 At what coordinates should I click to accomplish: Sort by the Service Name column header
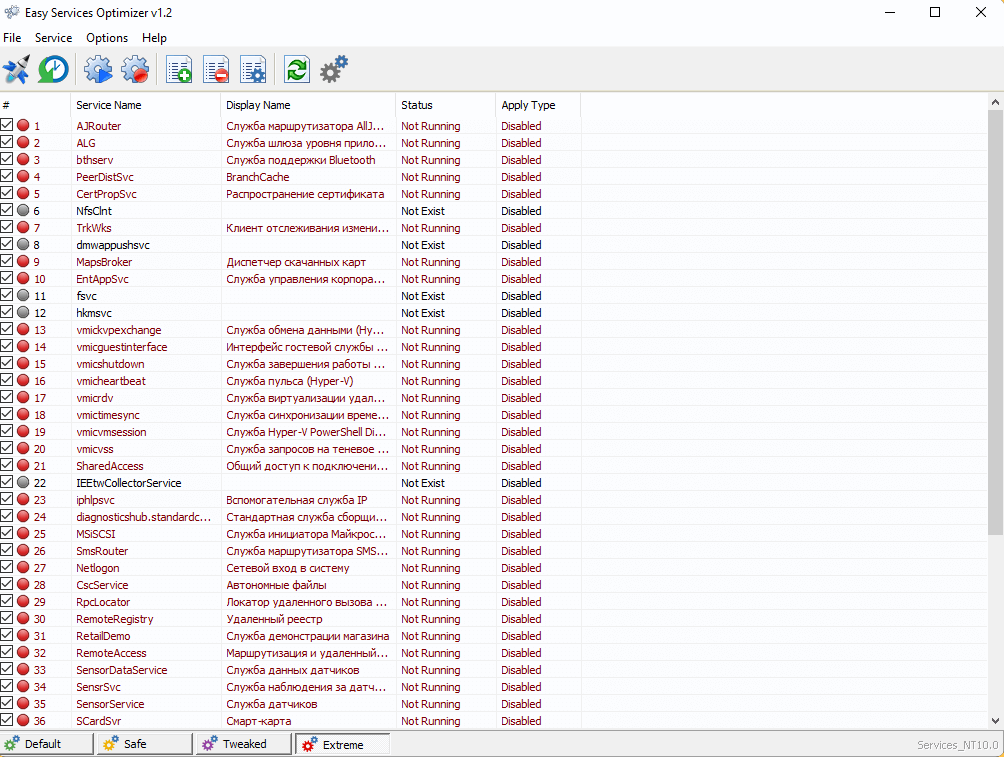tap(145, 105)
